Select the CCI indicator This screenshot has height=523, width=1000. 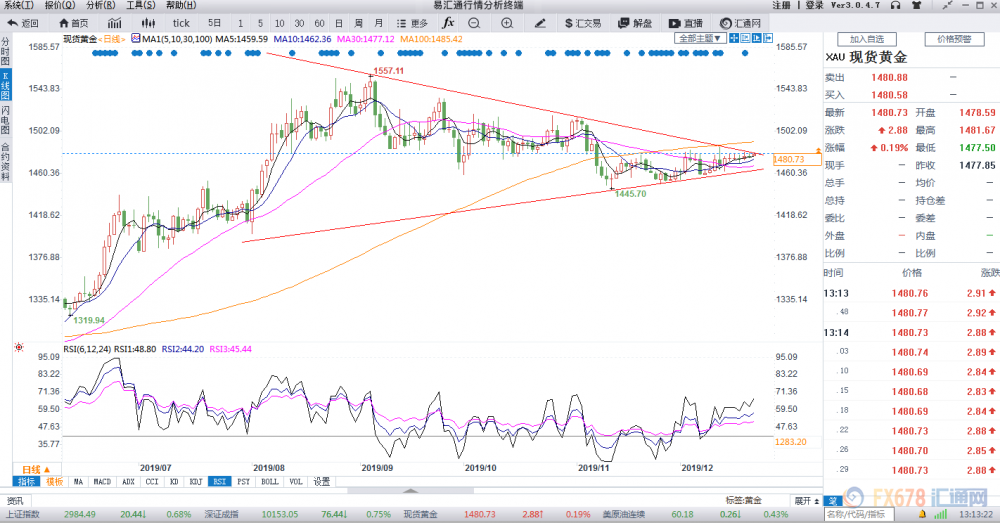[152, 482]
